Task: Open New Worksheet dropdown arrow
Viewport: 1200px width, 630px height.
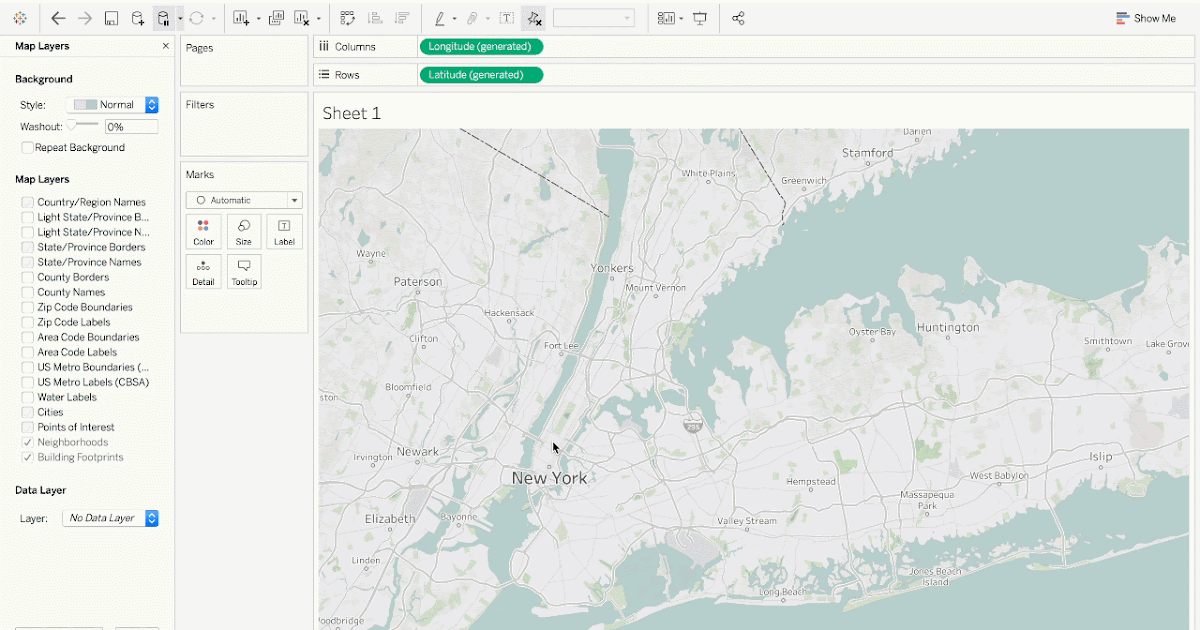Action: 258,18
